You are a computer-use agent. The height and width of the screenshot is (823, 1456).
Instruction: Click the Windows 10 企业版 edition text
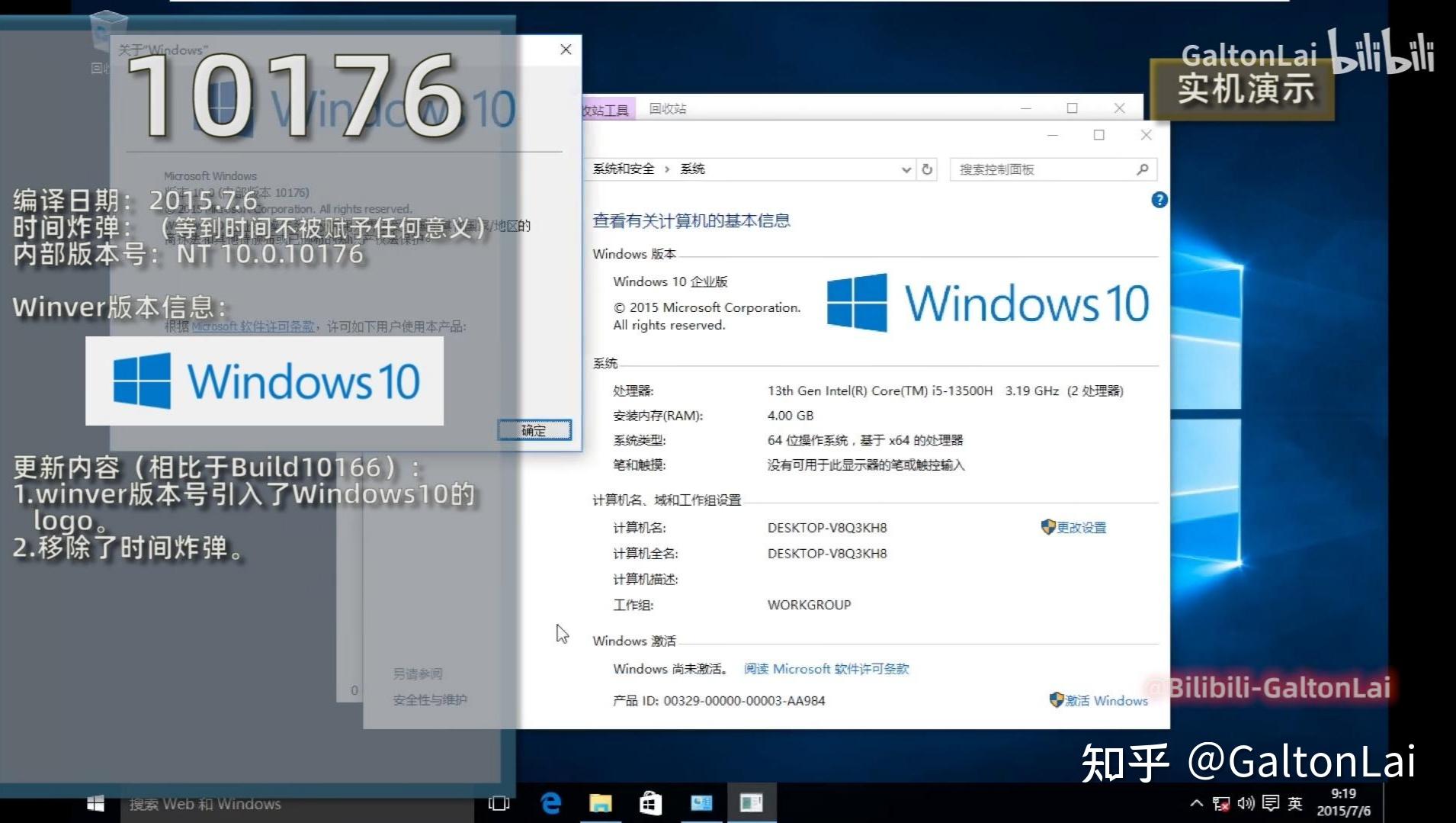click(x=670, y=281)
